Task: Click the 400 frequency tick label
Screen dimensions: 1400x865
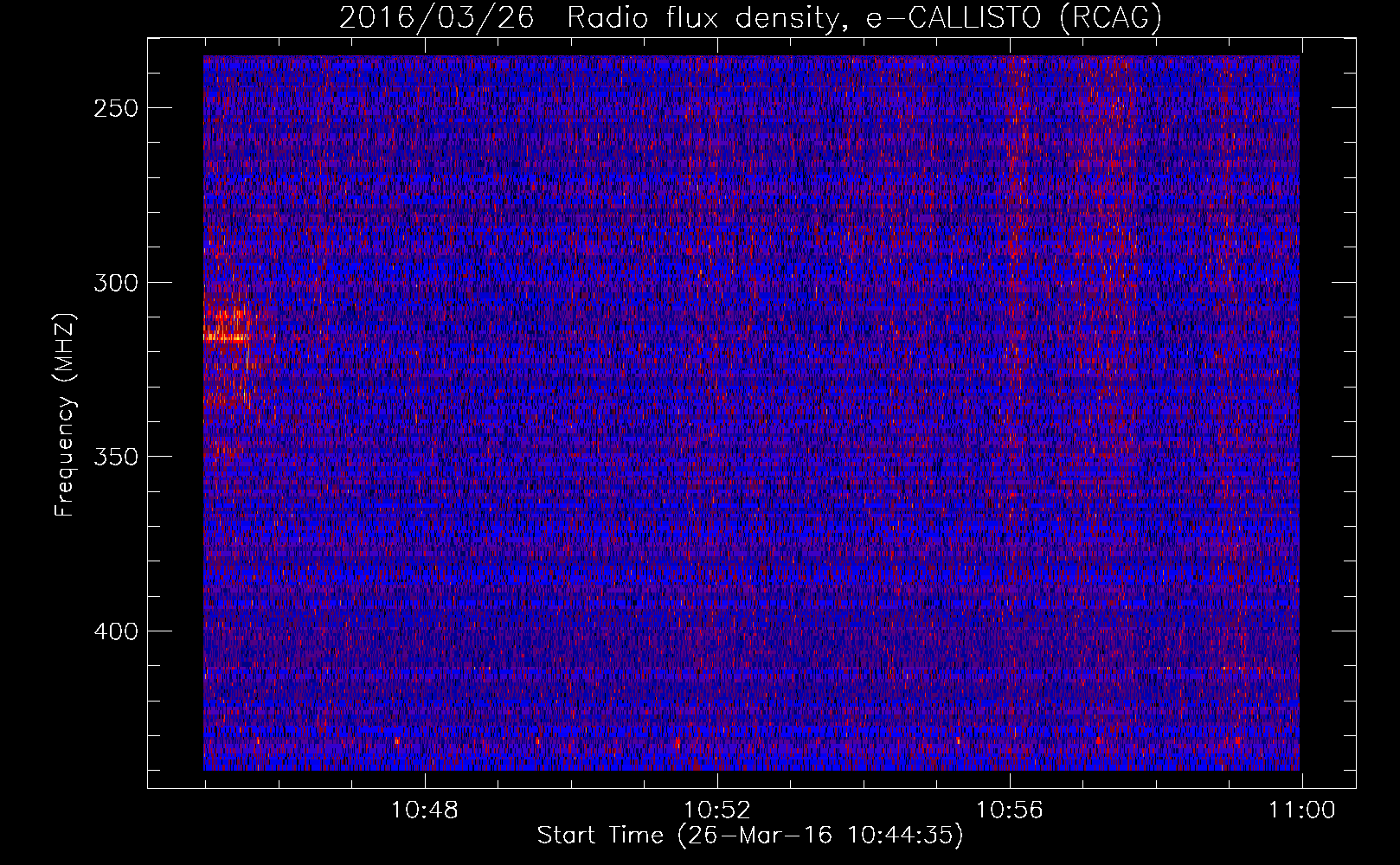Action: pos(115,631)
